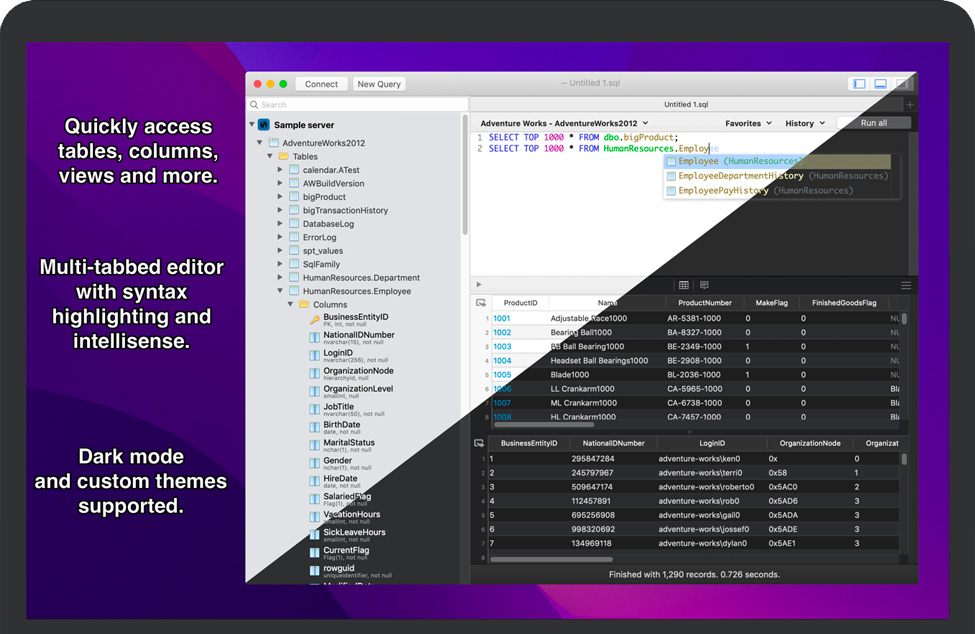Click the calendar.ATest table icon

[294, 170]
